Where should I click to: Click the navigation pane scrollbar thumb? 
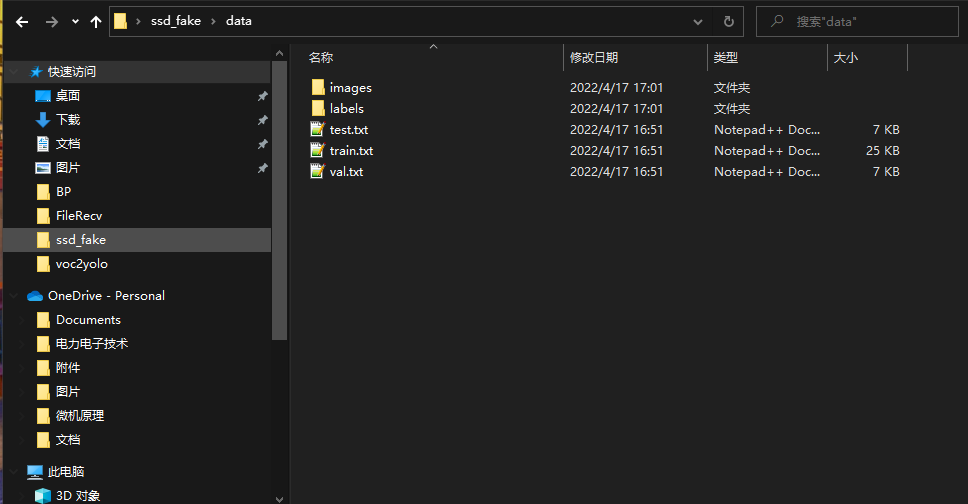(279, 201)
